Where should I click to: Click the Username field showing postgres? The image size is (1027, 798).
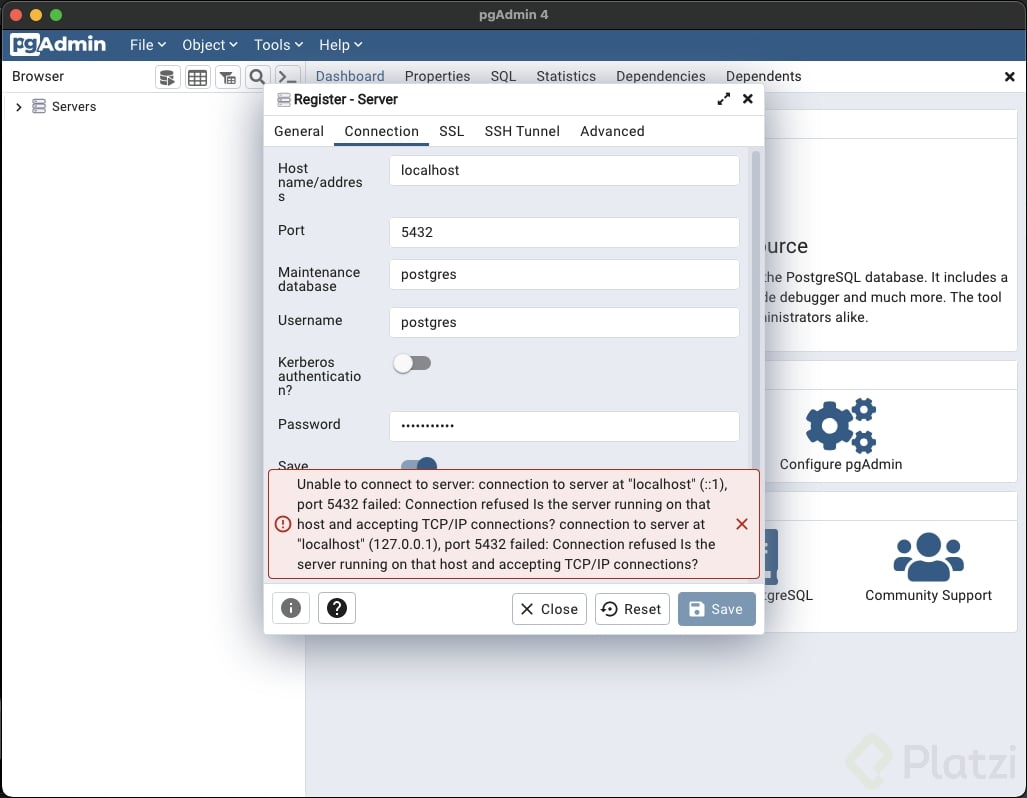pos(564,322)
